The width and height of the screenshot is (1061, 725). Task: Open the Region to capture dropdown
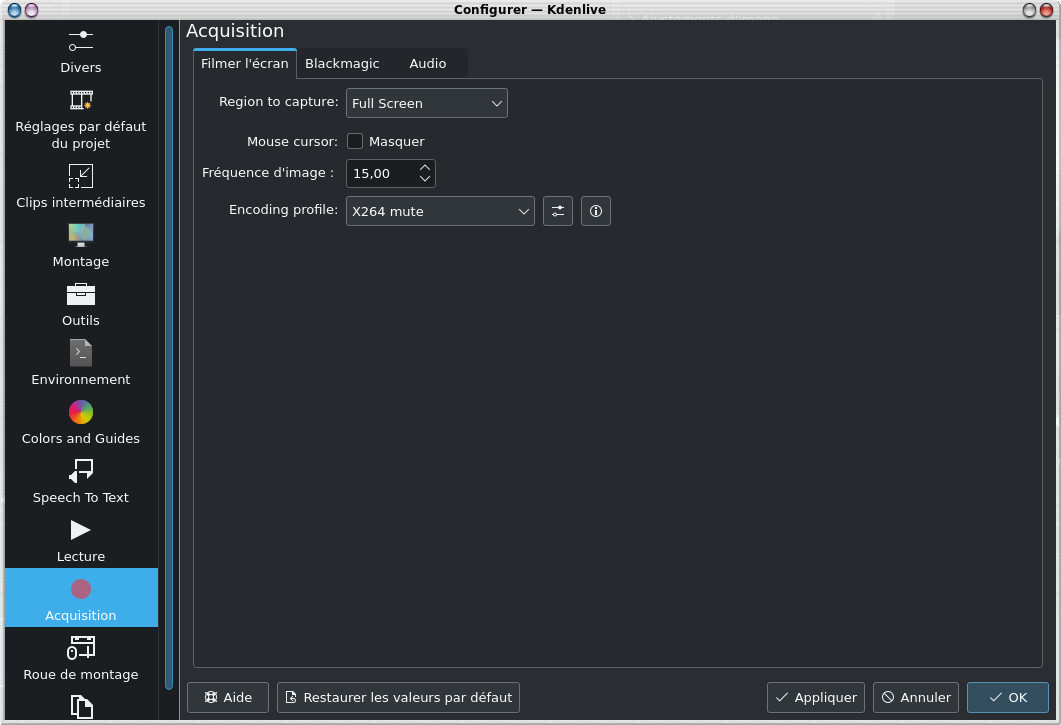pos(426,103)
